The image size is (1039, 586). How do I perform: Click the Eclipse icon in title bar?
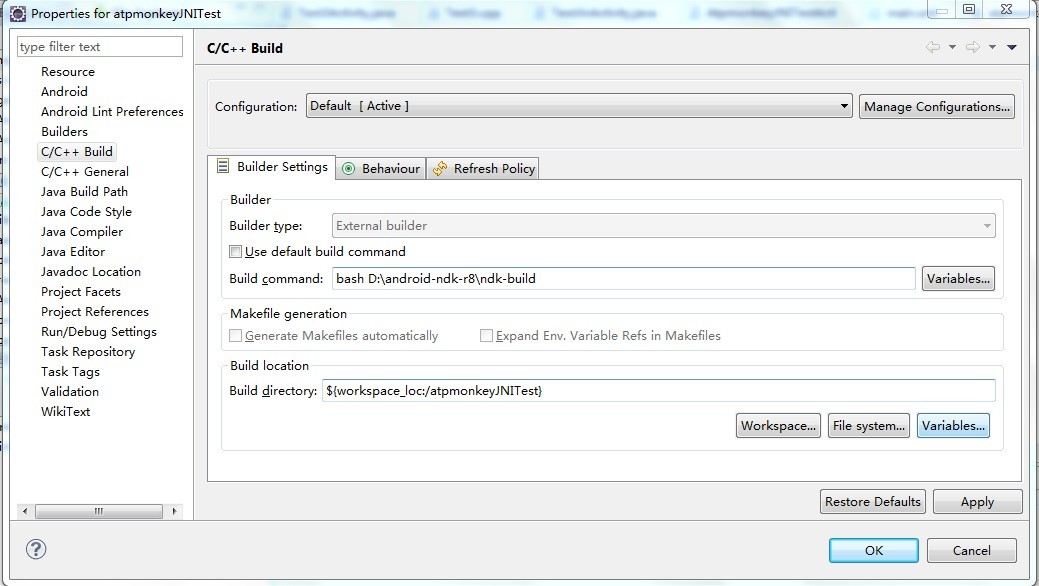point(18,13)
